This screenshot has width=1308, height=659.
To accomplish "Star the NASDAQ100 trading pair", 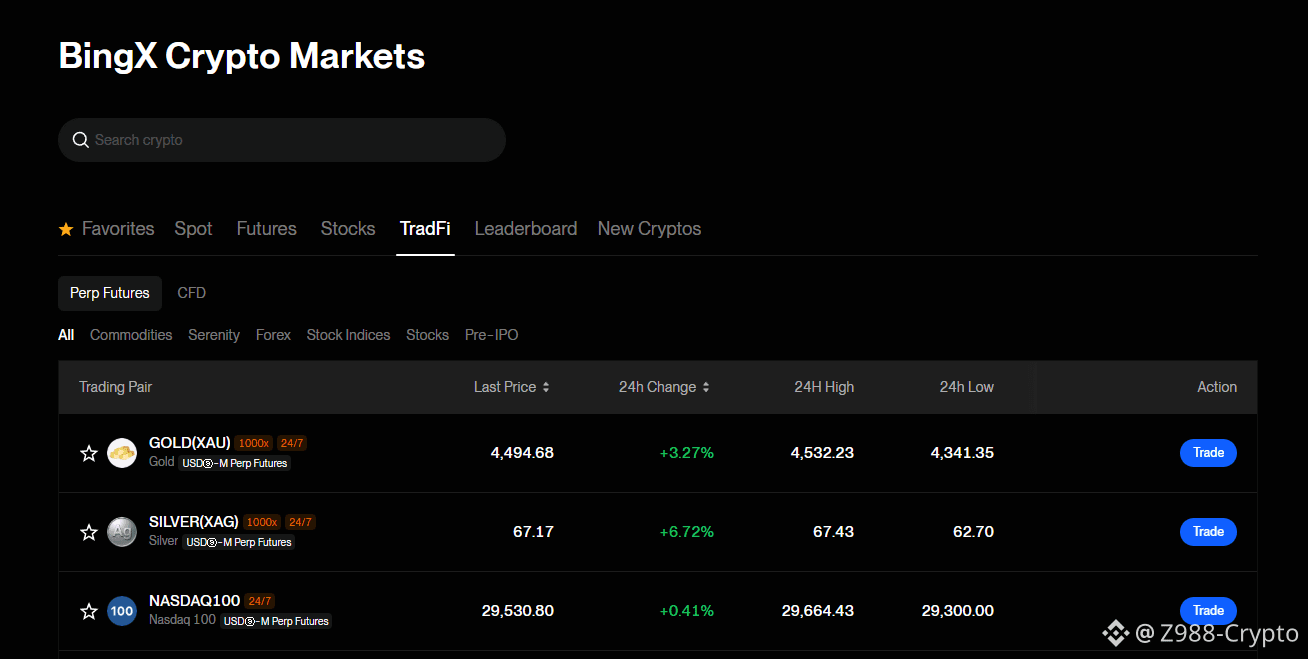I will pos(89,611).
